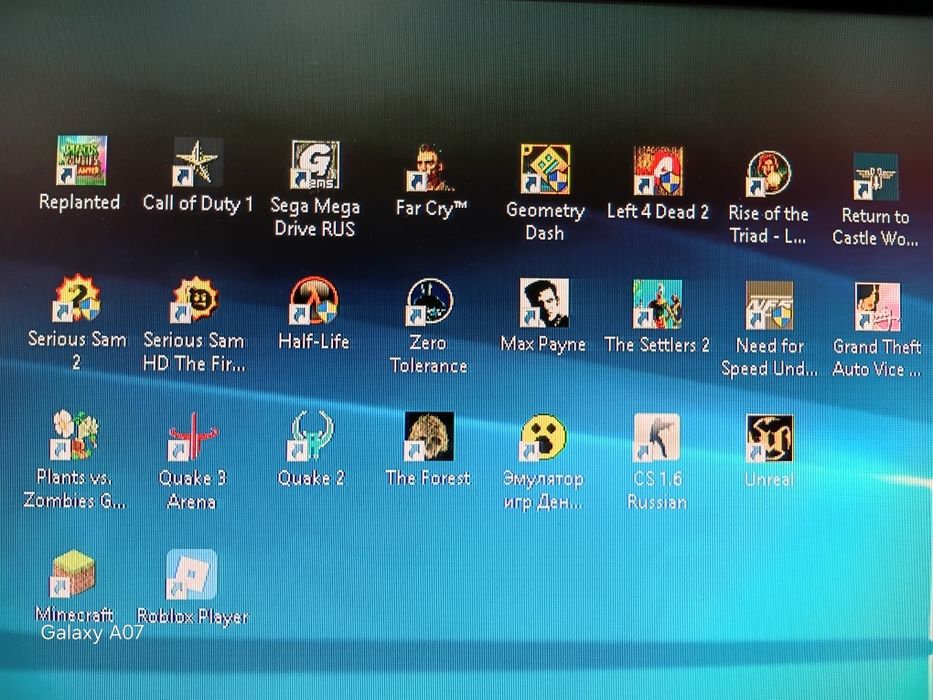Viewport: 933px width, 700px height.
Task: Open the Left 4 Dead 2 icon
Action: click(658, 171)
